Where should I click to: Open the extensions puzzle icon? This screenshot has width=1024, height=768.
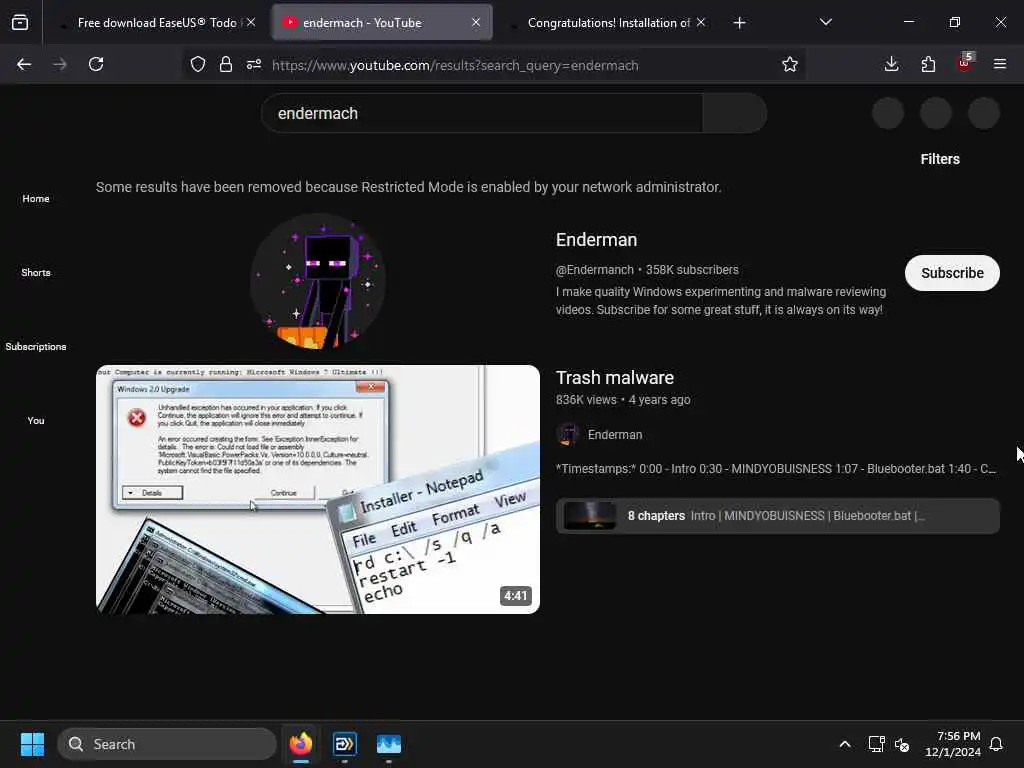[928, 64]
